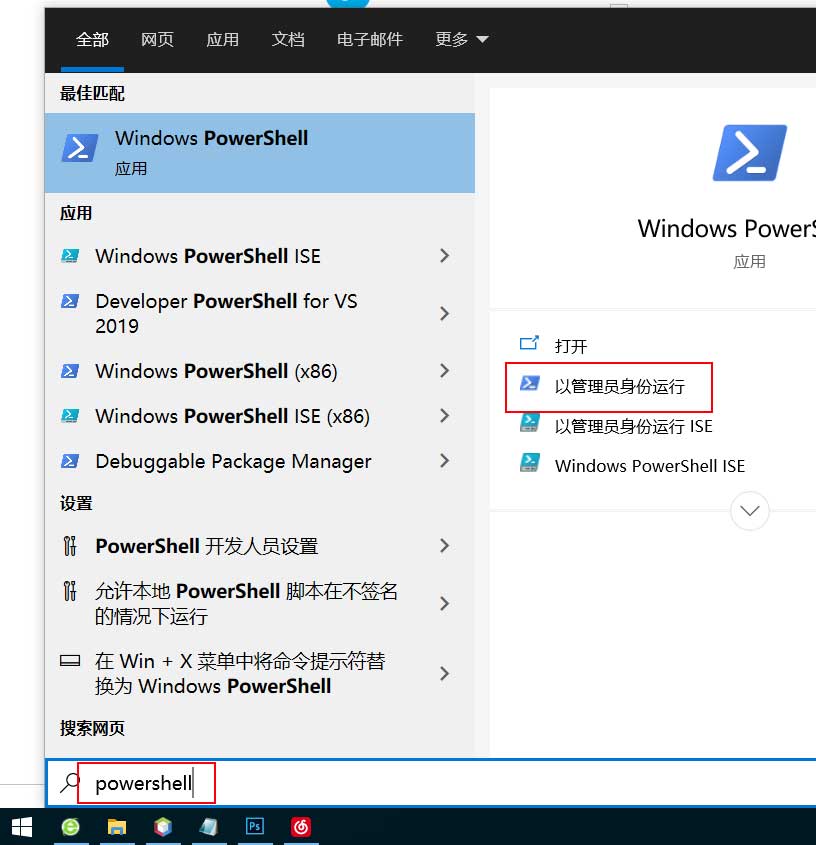The width and height of the screenshot is (816, 845).
Task: Open File Explorer from the taskbar
Action: coord(117,827)
